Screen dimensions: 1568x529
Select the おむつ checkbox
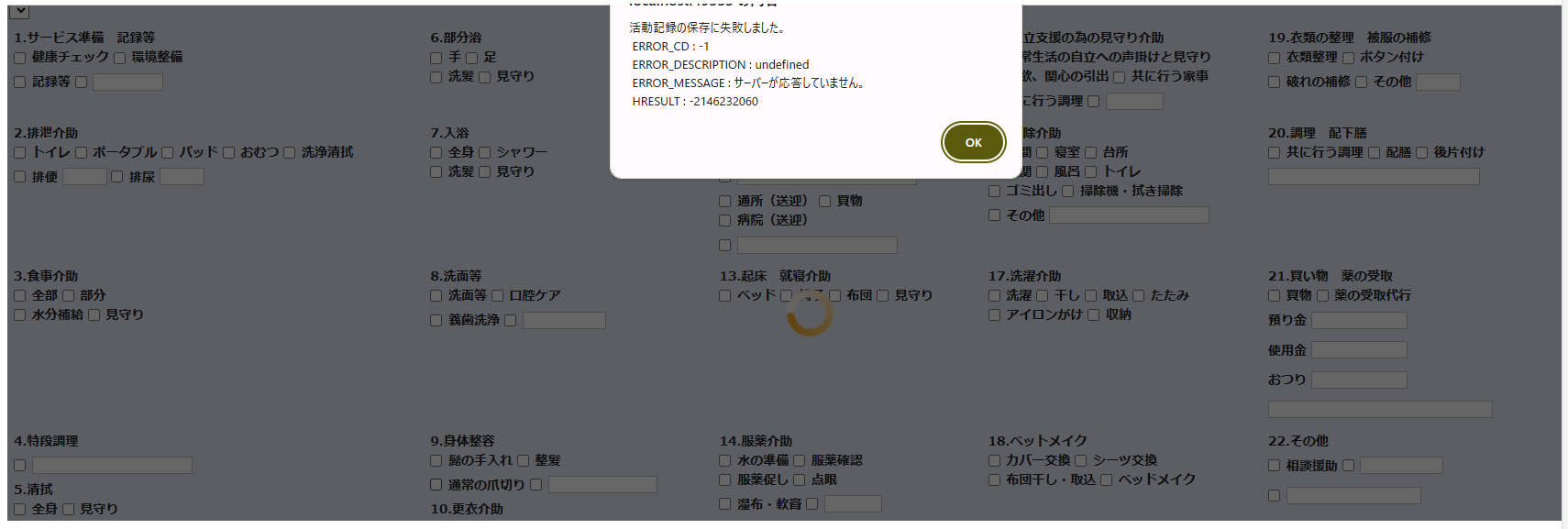tap(229, 153)
